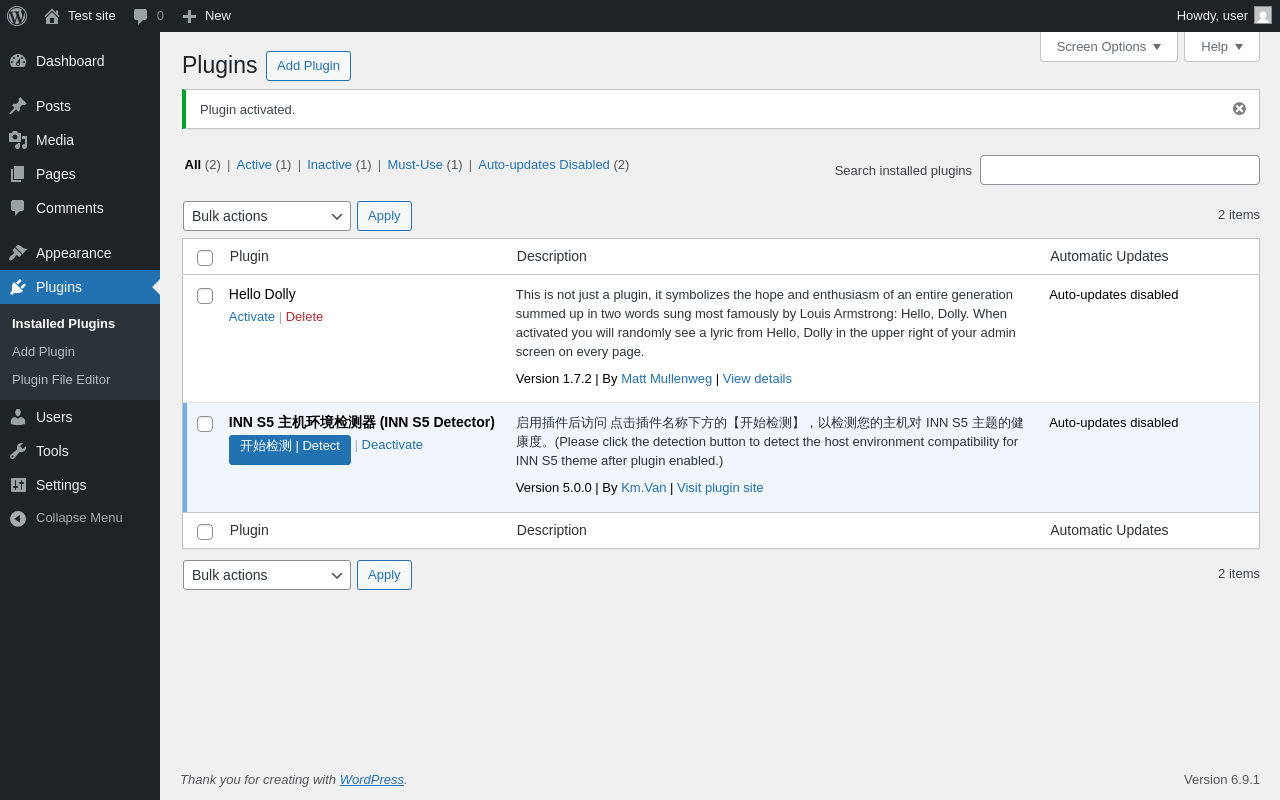Click the Tools wrench icon
This screenshot has width=1280, height=800.
pos(18,451)
